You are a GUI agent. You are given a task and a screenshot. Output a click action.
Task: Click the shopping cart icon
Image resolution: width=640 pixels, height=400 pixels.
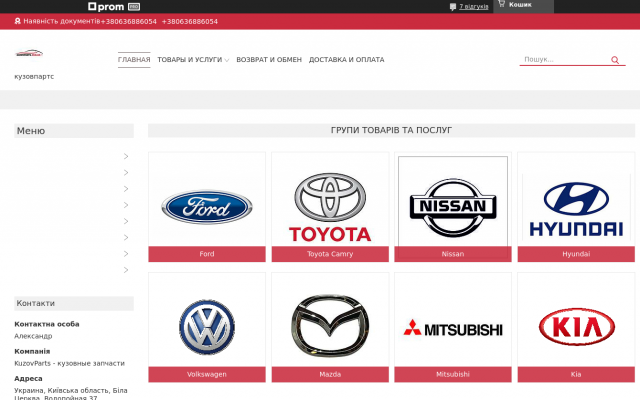click(502, 4)
